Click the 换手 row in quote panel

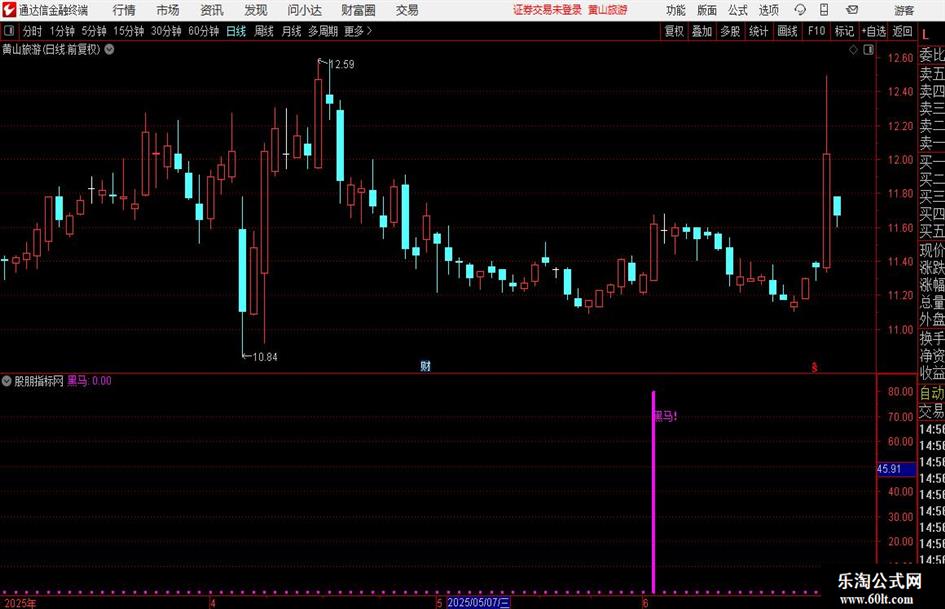click(932, 338)
